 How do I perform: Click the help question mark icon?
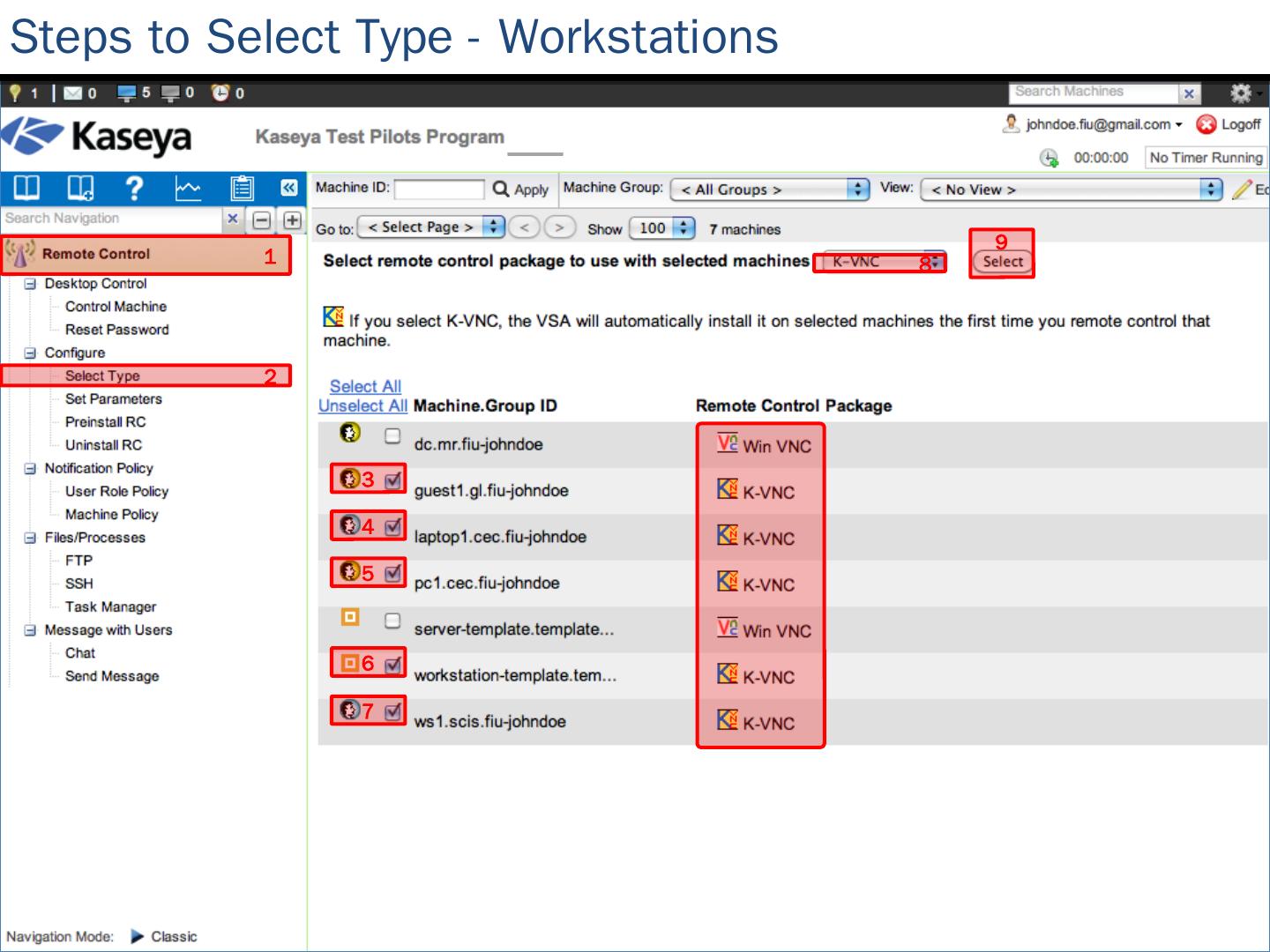pos(134,188)
